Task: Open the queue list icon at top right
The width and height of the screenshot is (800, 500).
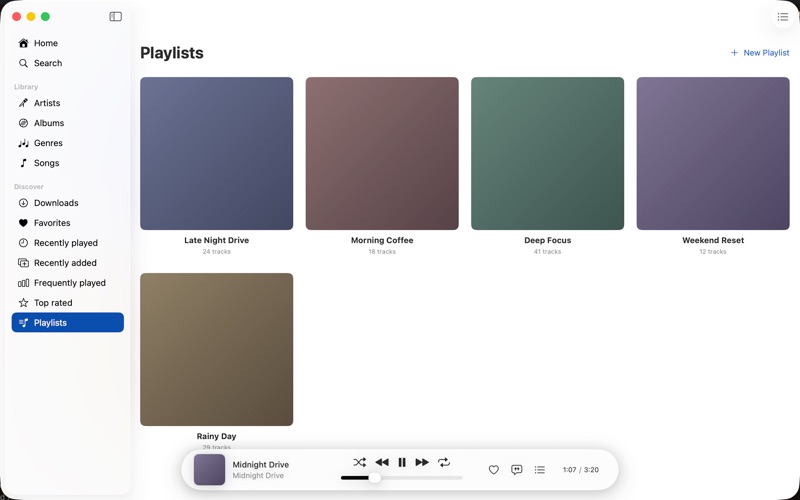Action: [x=783, y=17]
